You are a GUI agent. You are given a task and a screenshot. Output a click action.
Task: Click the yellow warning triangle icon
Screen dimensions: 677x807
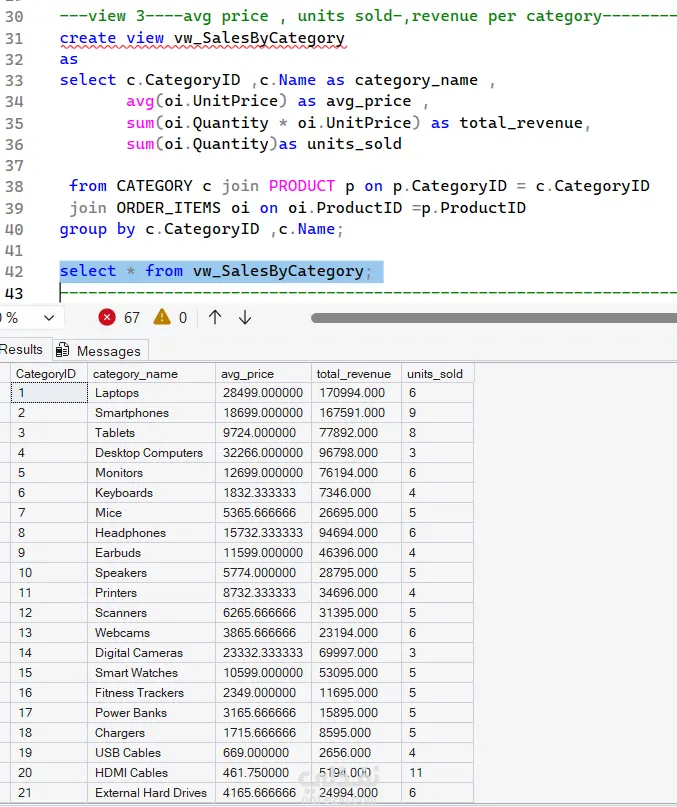[162, 317]
